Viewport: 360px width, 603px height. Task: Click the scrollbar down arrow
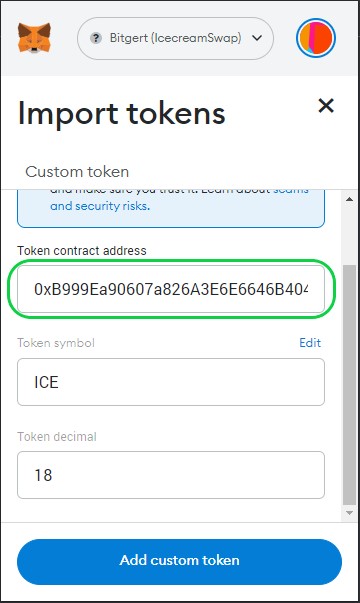pos(349,513)
